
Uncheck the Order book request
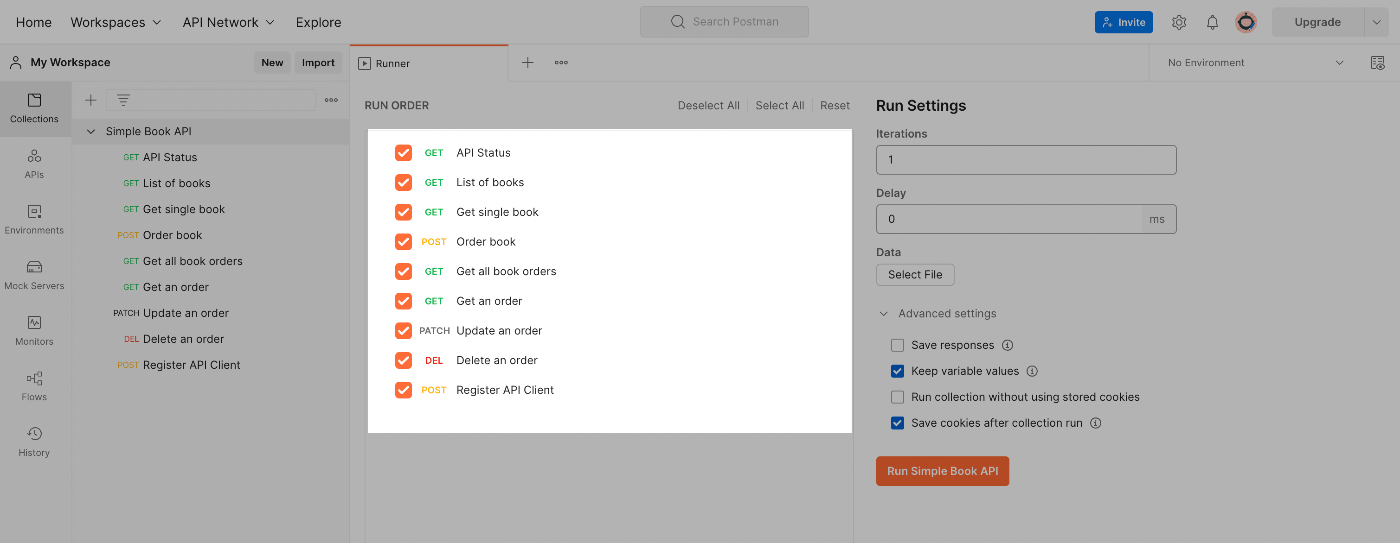pyautogui.click(x=403, y=241)
